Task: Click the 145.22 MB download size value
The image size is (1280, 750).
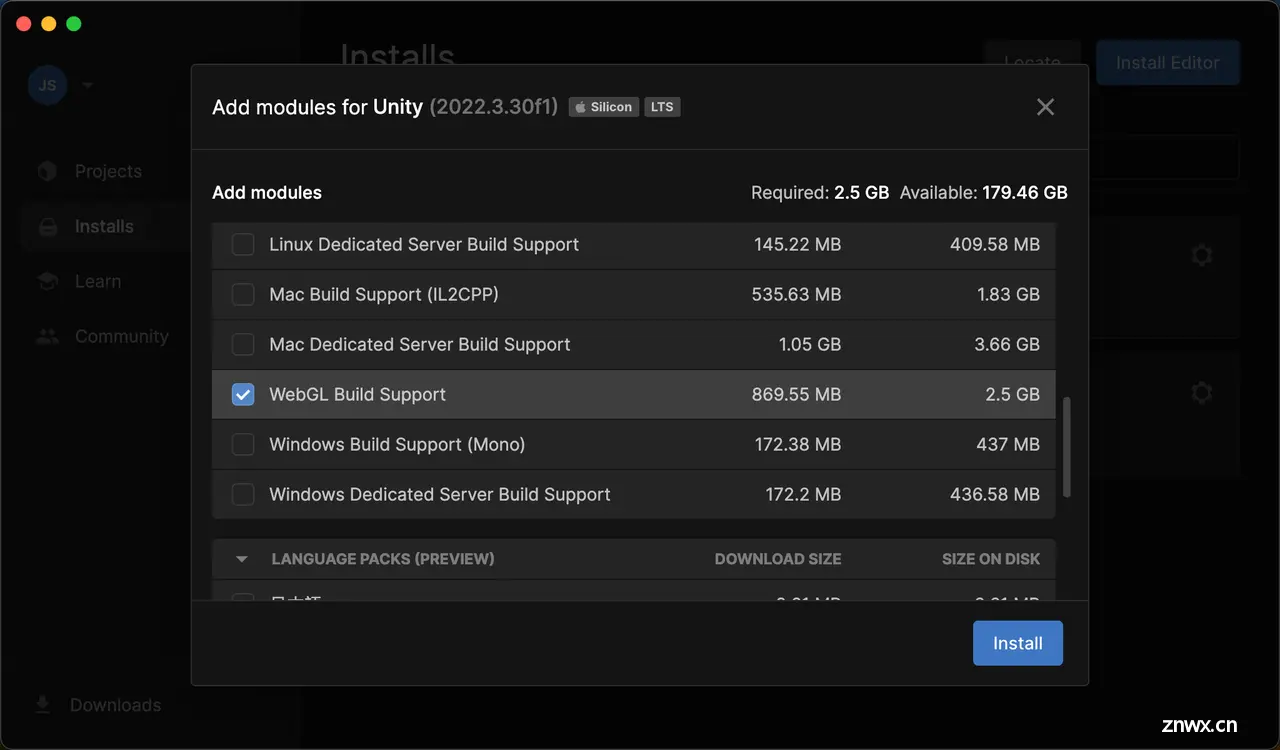Action: (798, 244)
